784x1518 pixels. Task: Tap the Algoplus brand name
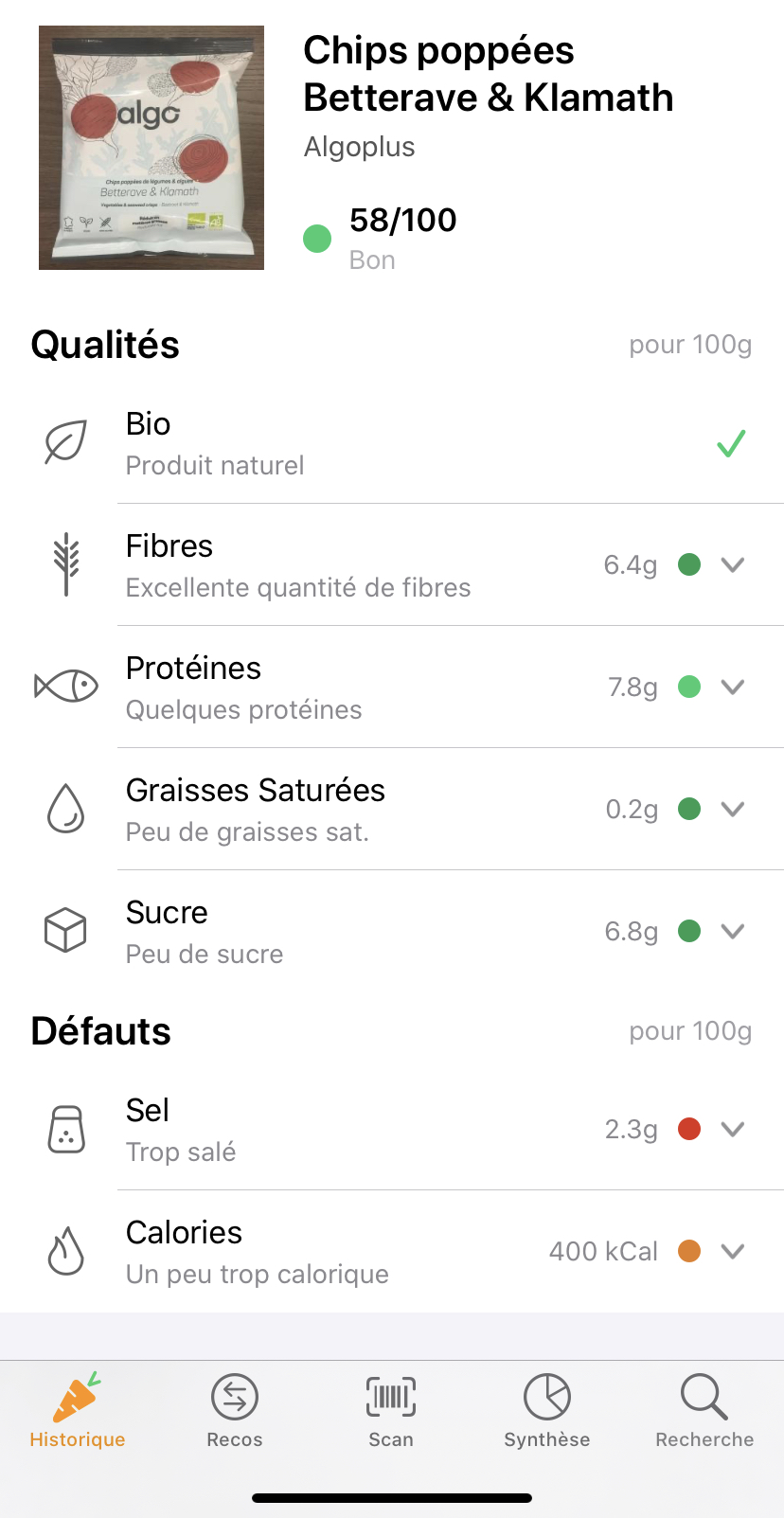point(360,147)
